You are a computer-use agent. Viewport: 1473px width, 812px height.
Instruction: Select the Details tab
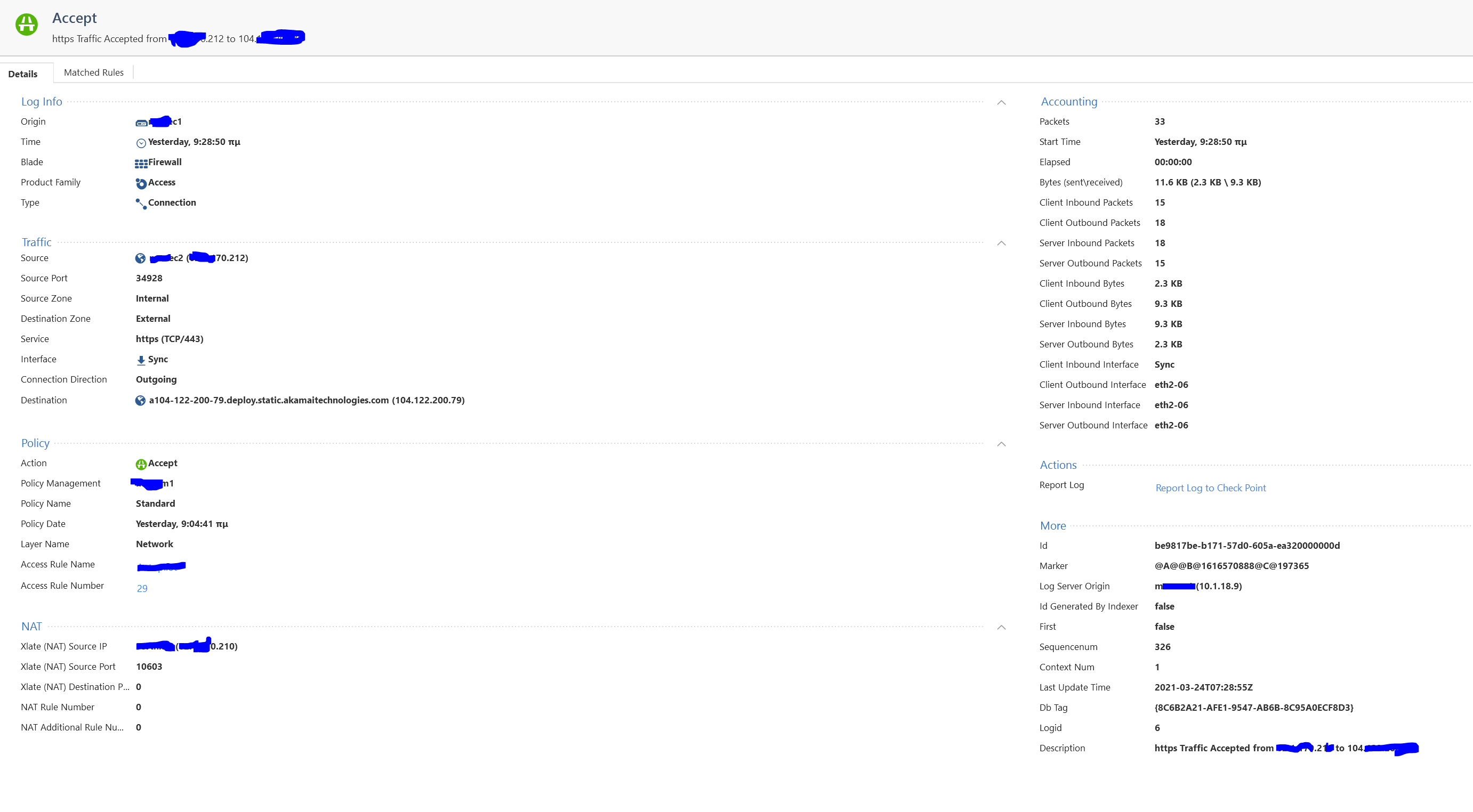tap(23, 74)
